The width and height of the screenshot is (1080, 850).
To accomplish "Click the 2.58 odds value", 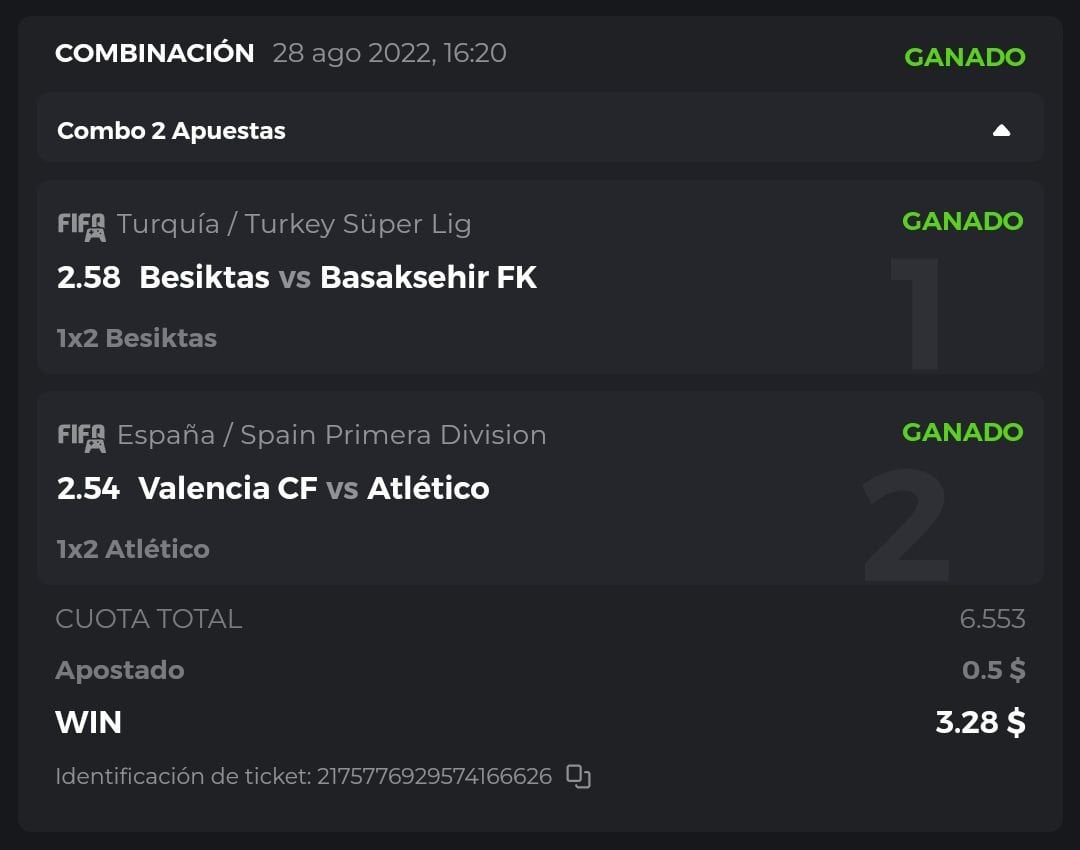I will coord(89,277).
